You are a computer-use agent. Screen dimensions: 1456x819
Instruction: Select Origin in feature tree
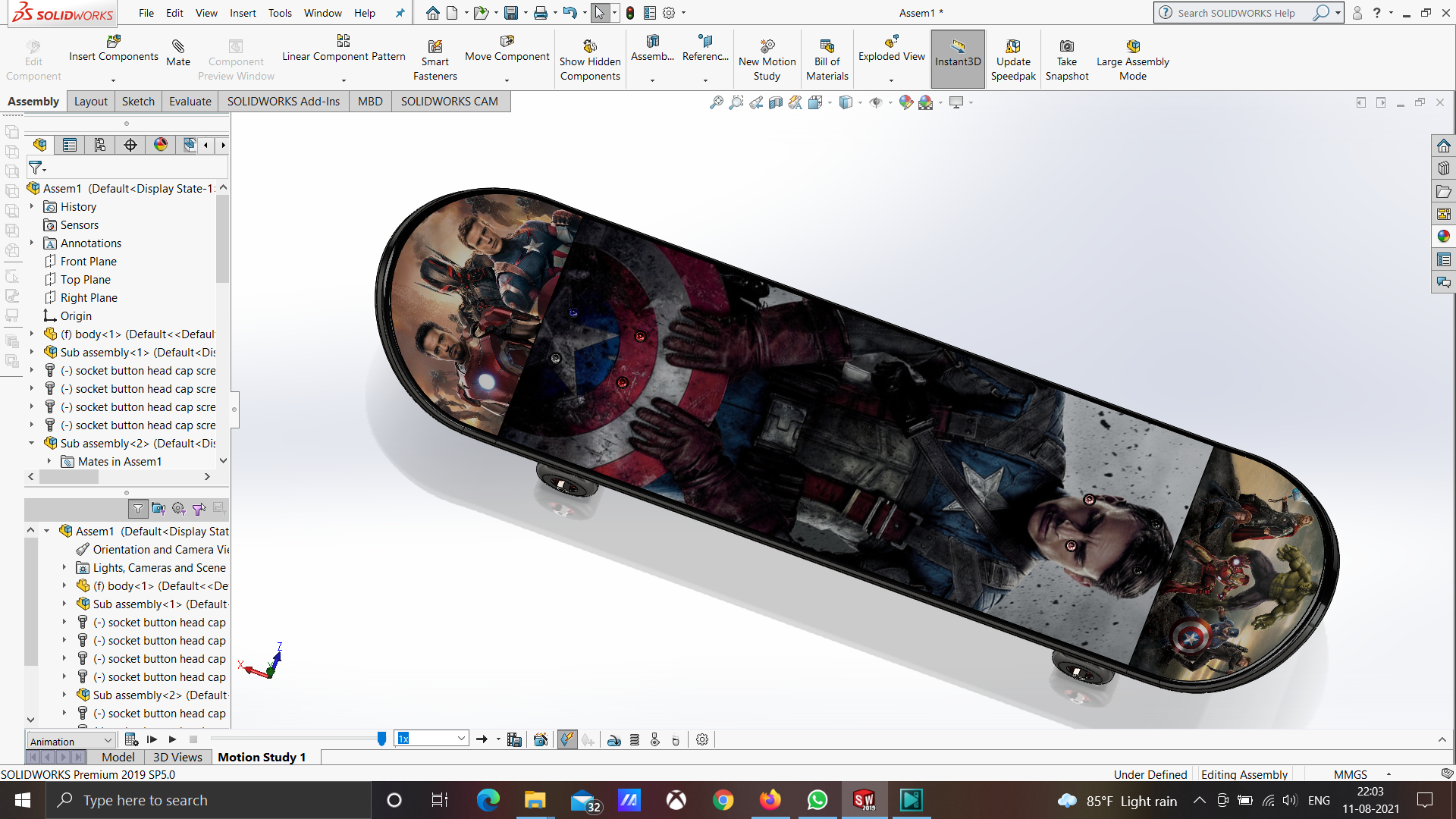(x=76, y=315)
